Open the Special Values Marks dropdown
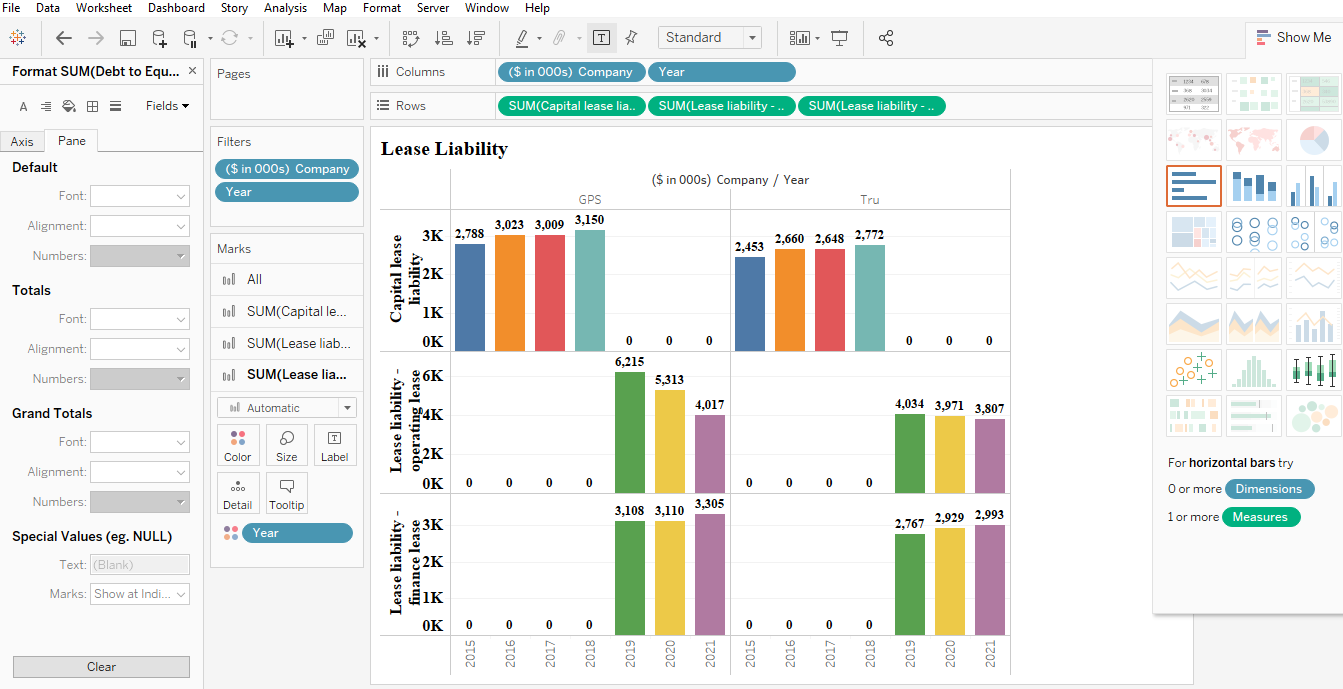 pyautogui.click(x=139, y=594)
